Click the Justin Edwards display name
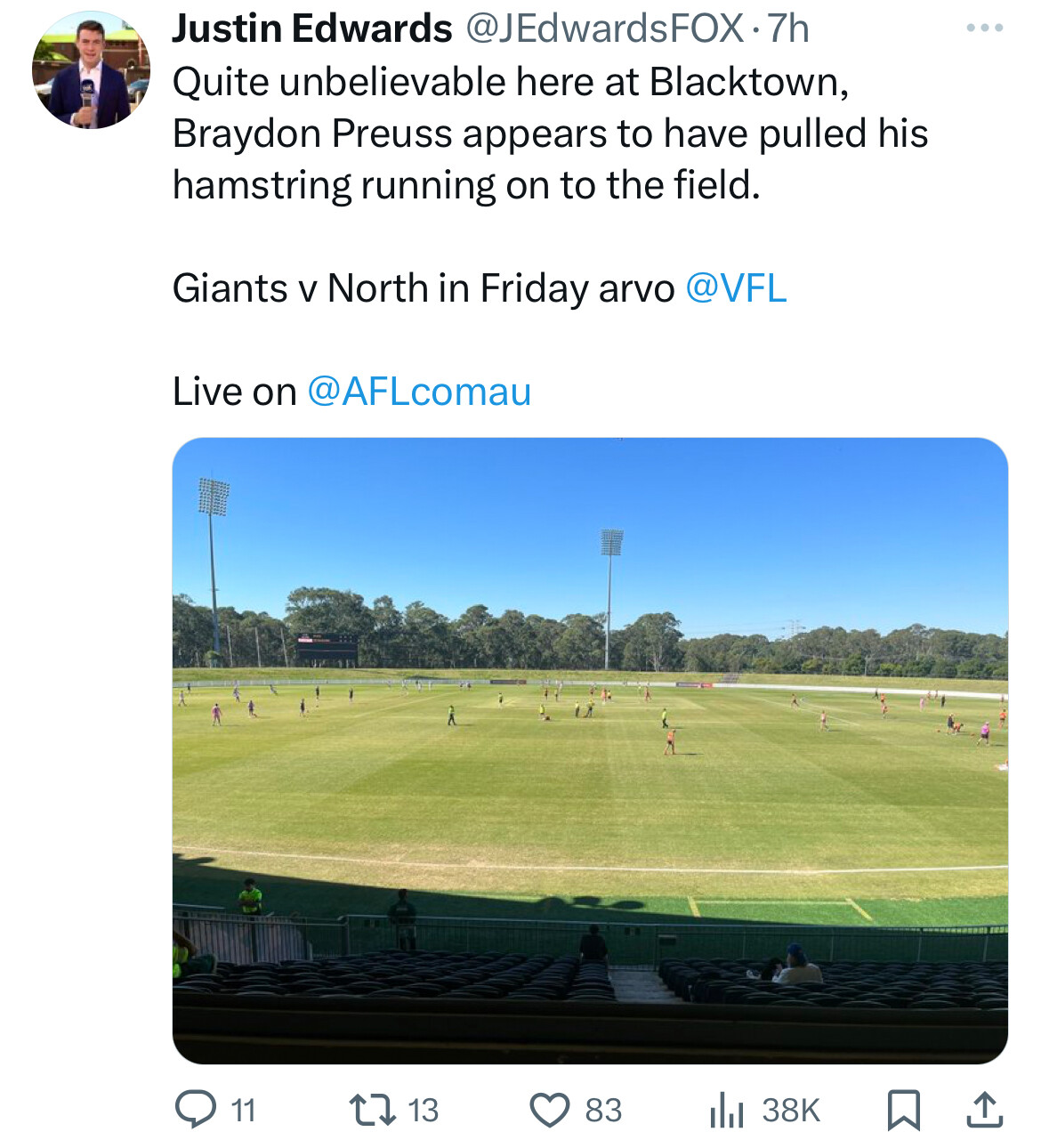 [x=311, y=28]
